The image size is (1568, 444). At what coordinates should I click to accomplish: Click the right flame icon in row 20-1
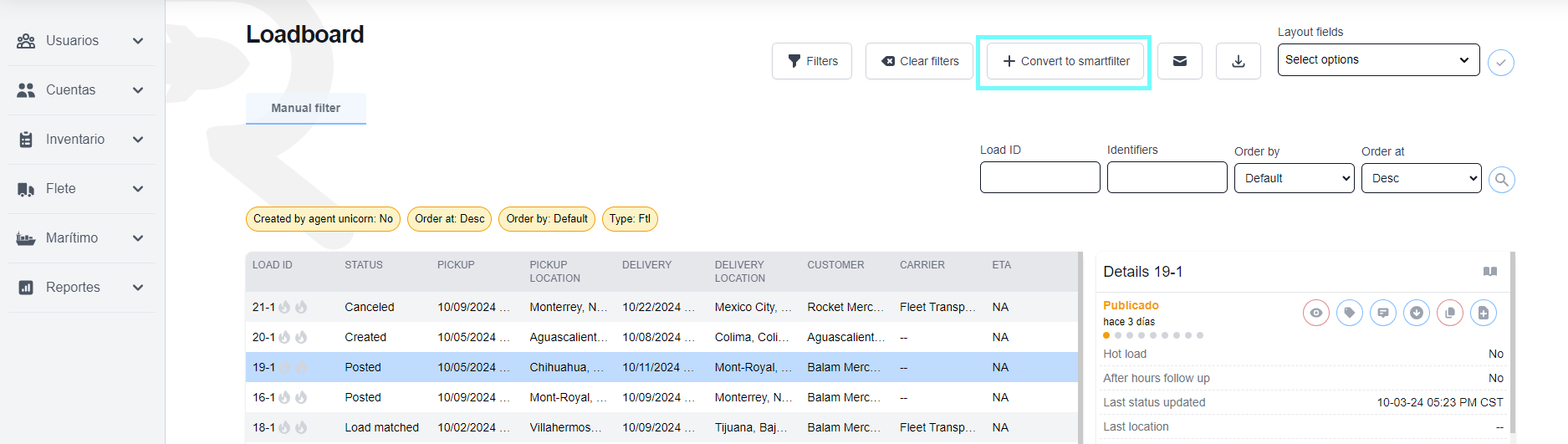pos(301,337)
